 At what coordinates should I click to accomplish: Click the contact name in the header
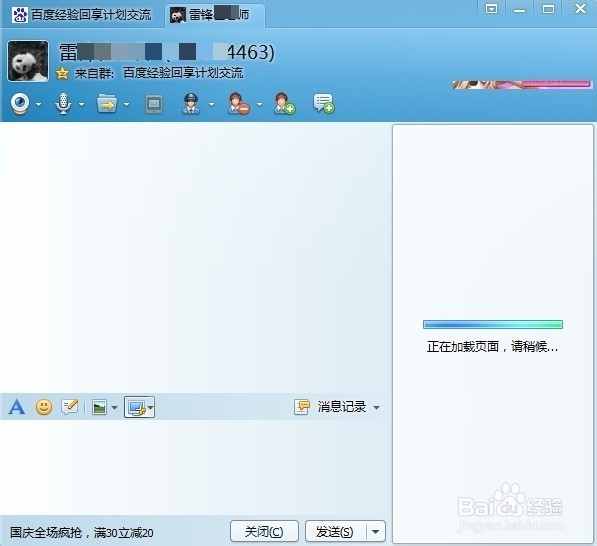(166, 52)
